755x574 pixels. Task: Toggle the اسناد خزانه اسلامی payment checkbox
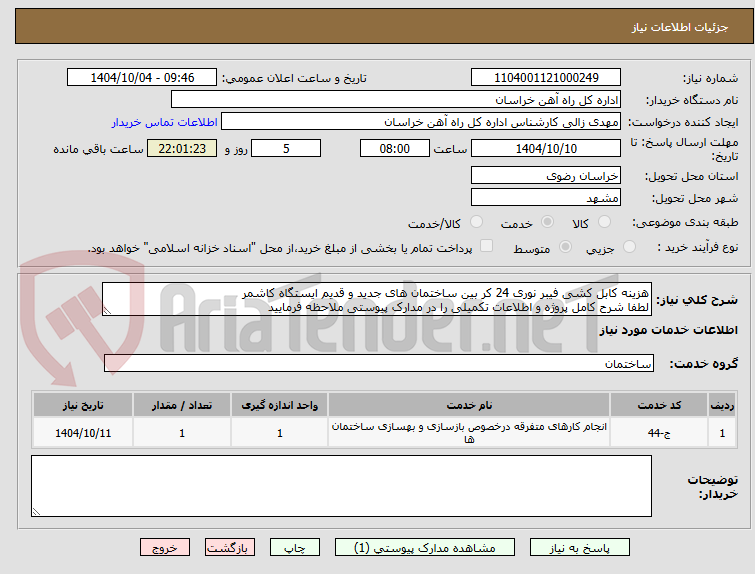[487, 246]
